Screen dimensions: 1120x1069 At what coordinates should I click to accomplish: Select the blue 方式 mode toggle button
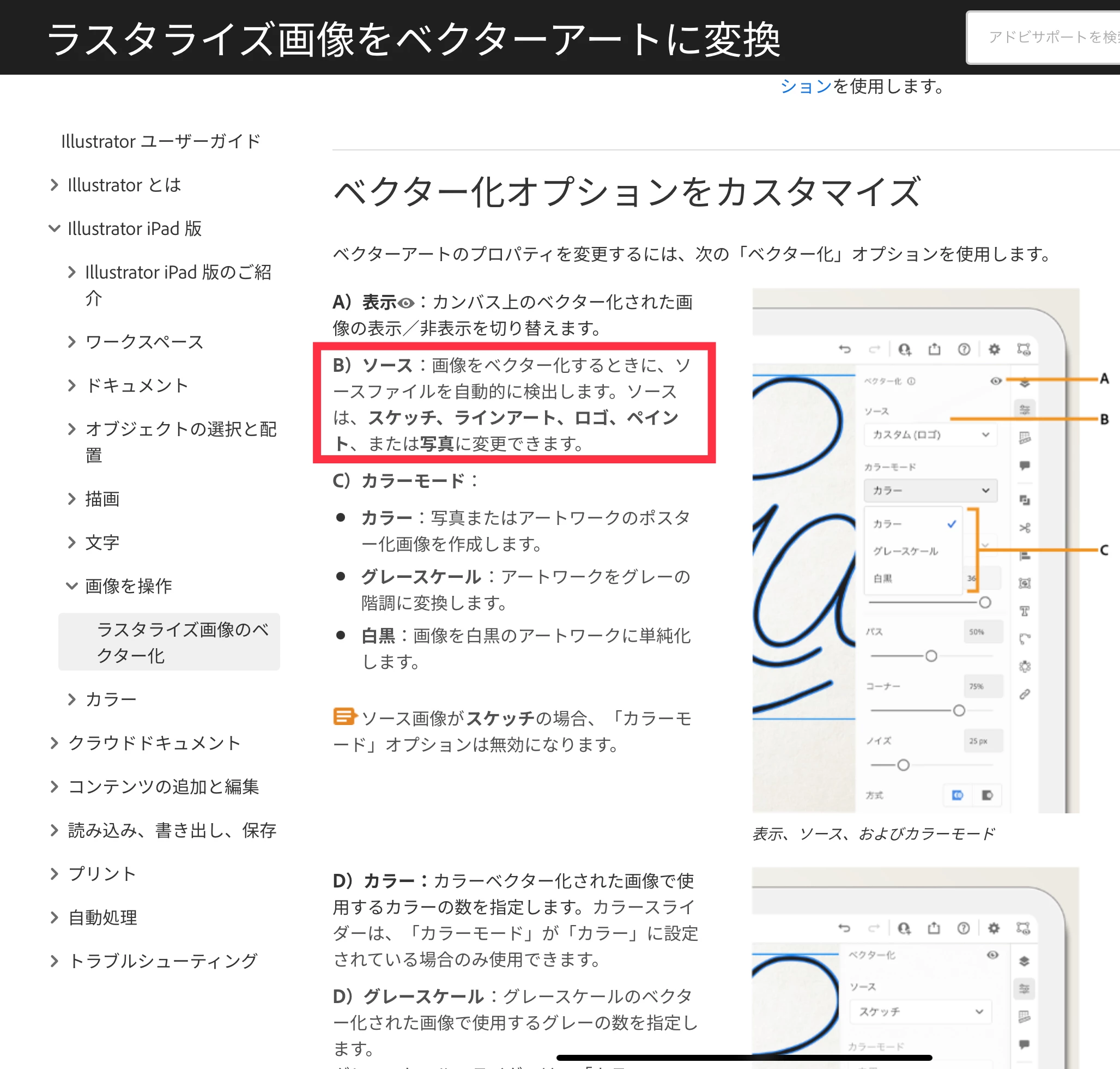(957, 795)
